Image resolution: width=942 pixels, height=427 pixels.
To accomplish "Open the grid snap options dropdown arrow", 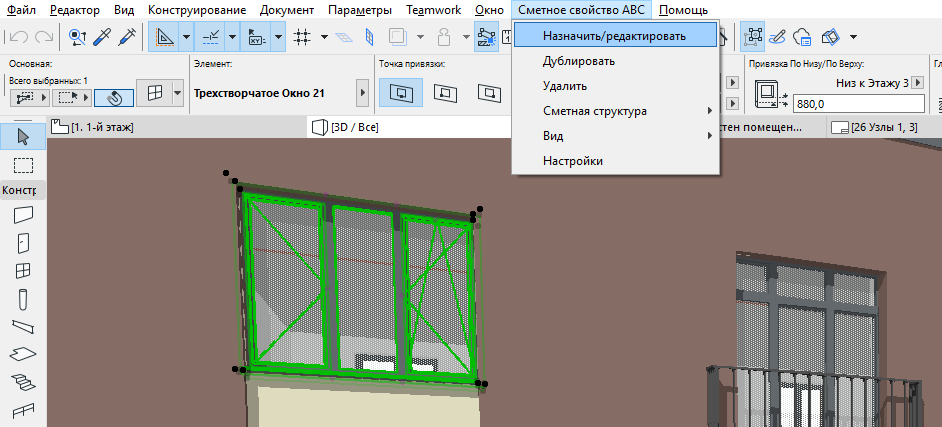I will point(324,37).
